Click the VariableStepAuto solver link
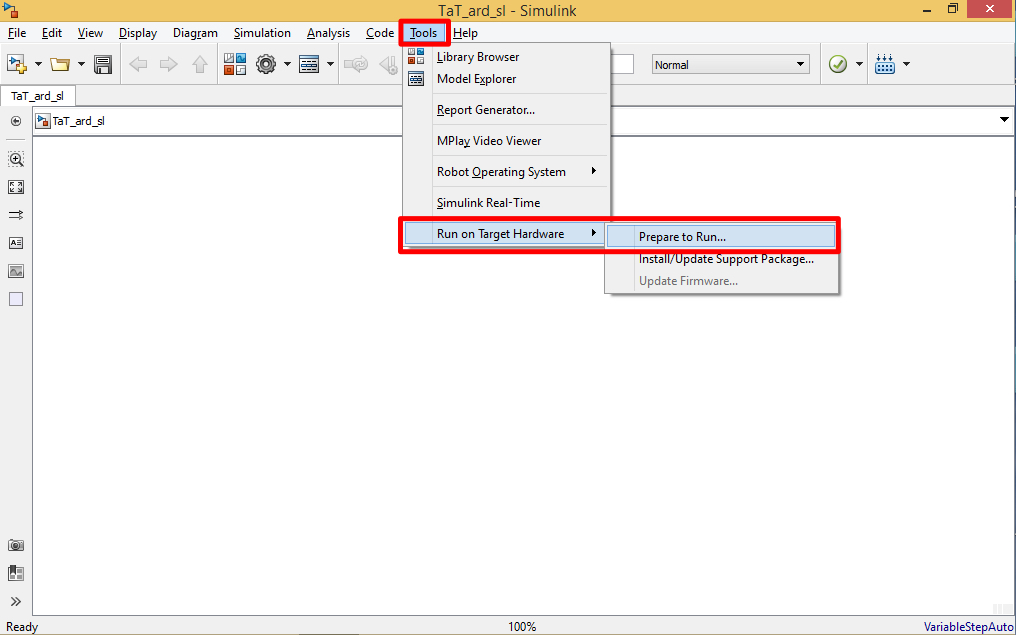Viewport: 1016px width, 635px height. click(967, 627)
